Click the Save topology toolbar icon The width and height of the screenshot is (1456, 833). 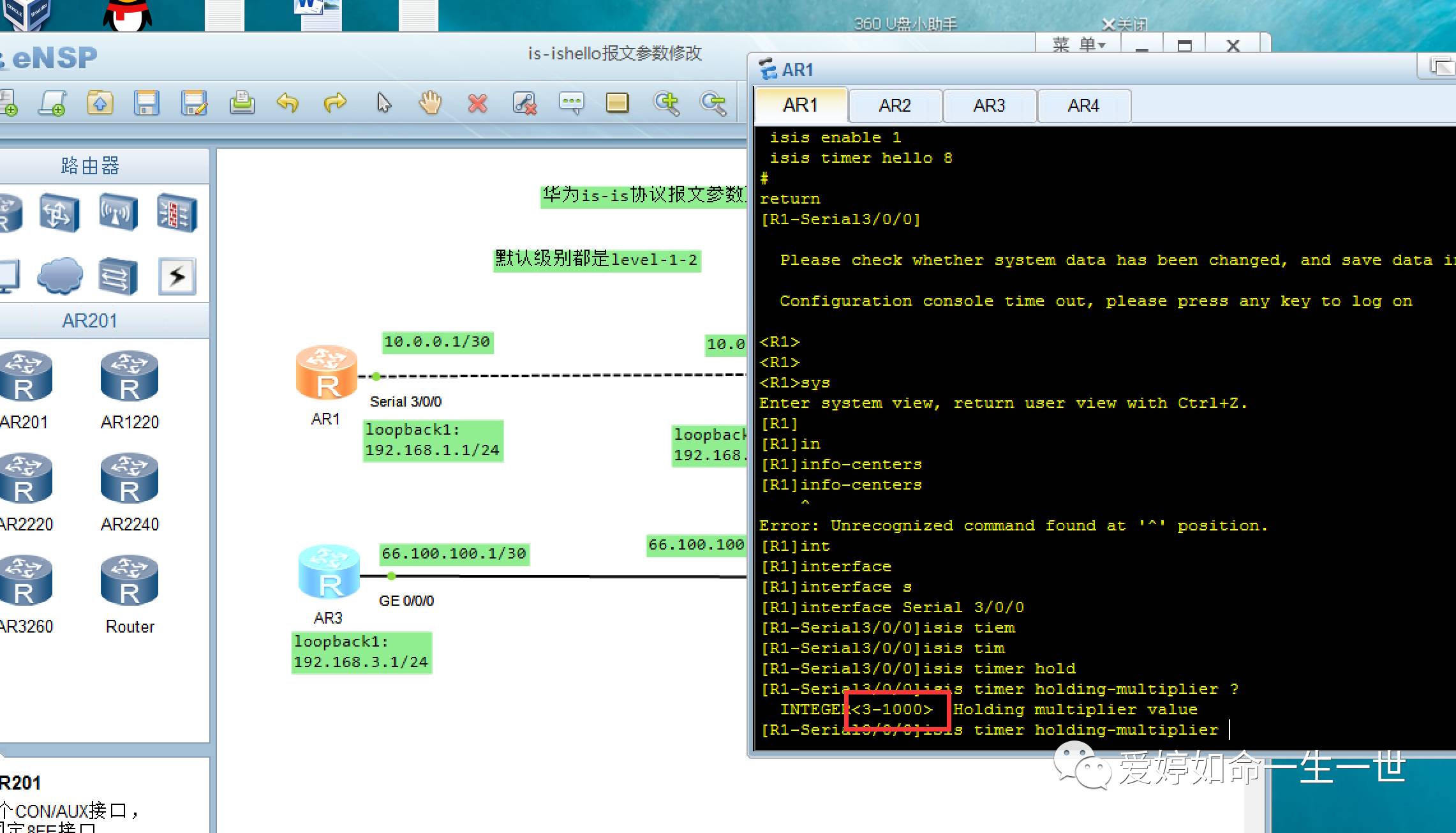pos(146,103)
